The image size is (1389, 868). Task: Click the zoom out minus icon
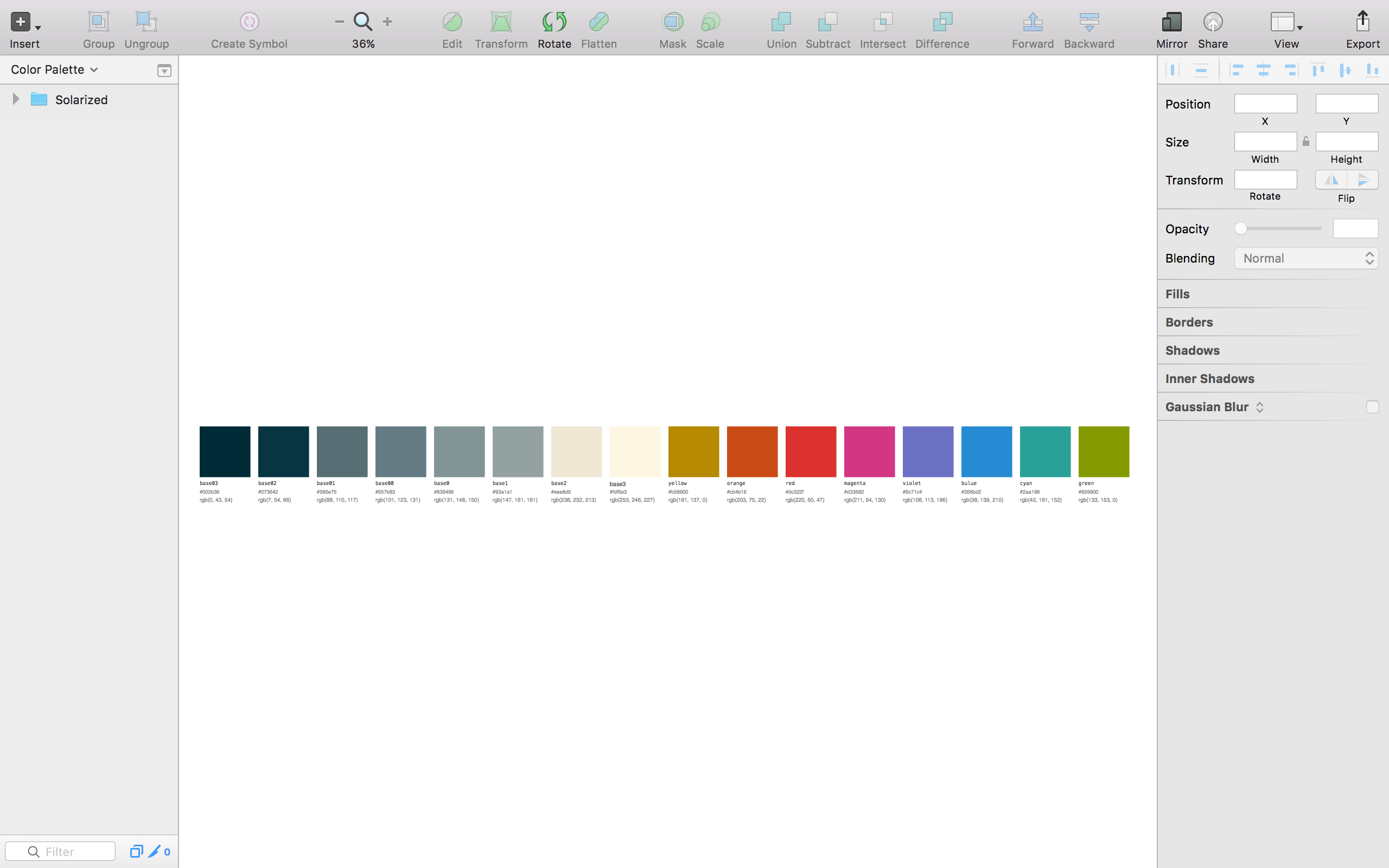pos(339,22)
